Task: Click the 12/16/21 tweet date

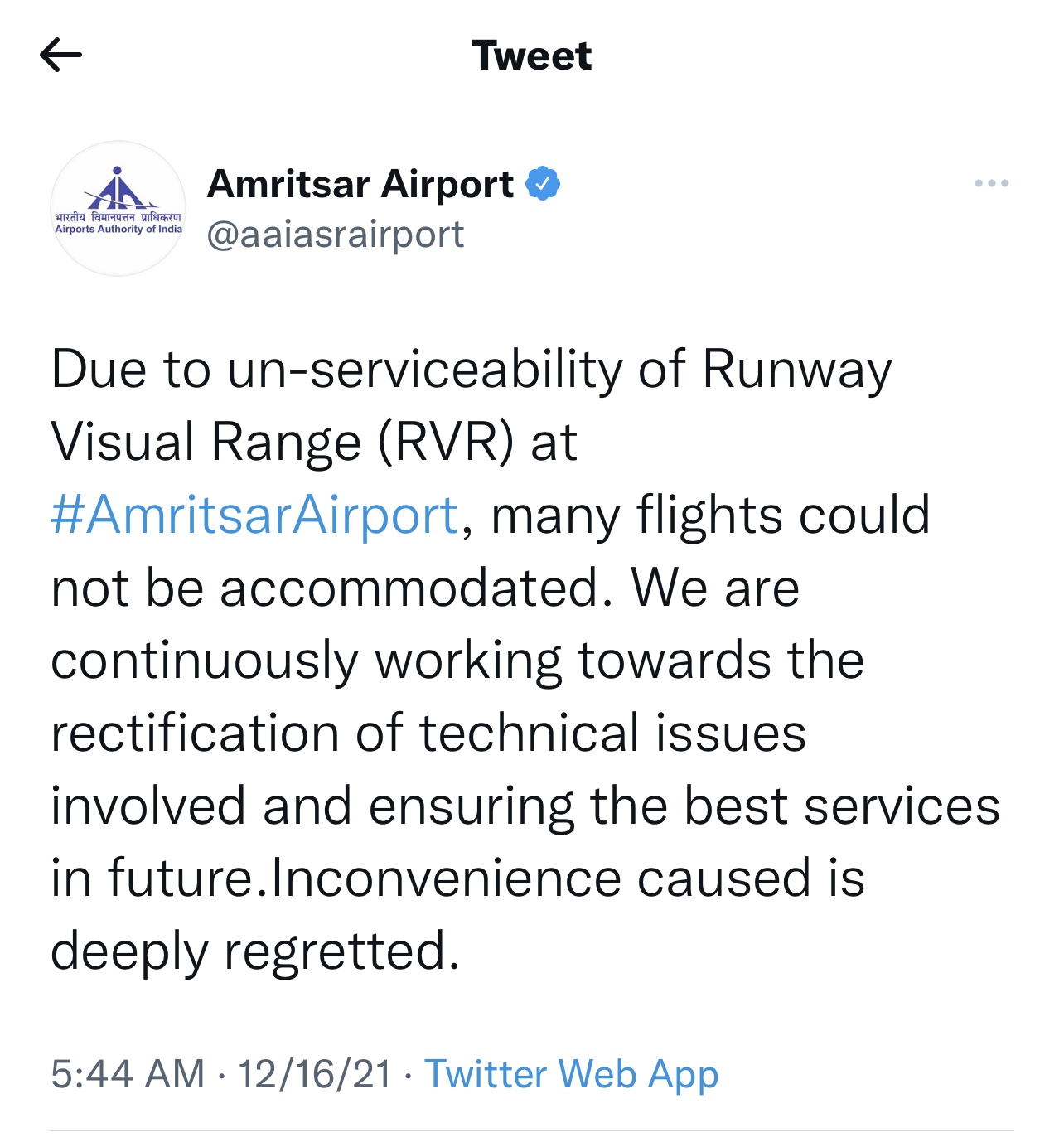Action: click(x=314, y=1074)
